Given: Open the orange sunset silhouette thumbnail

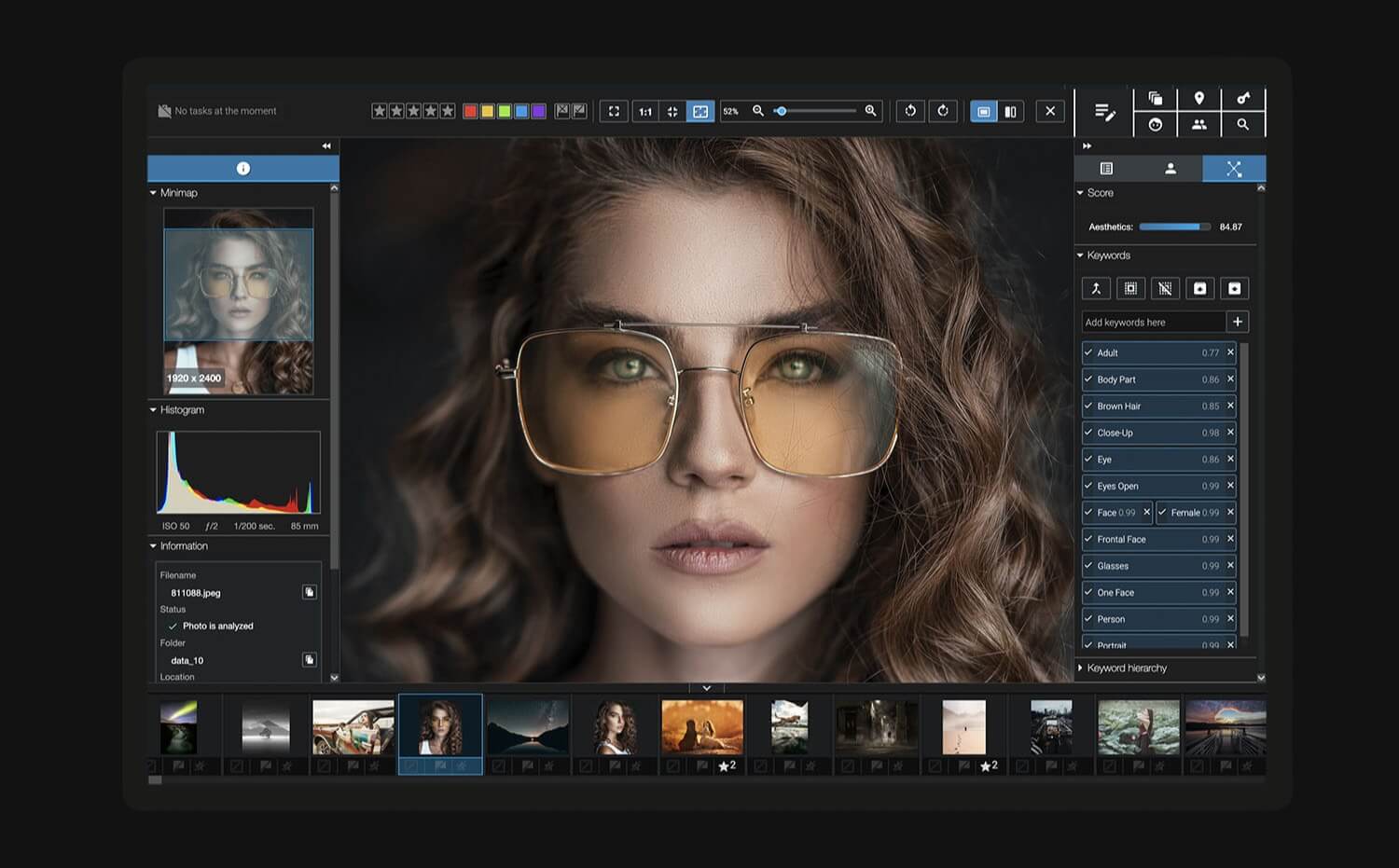Looking at the screenshot, I should coord(702,727).
